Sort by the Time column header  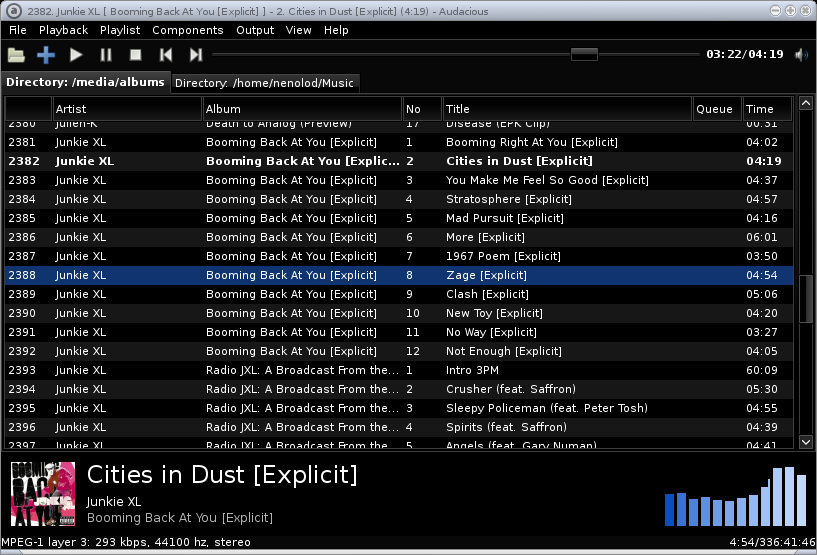(x=768, y=109)
